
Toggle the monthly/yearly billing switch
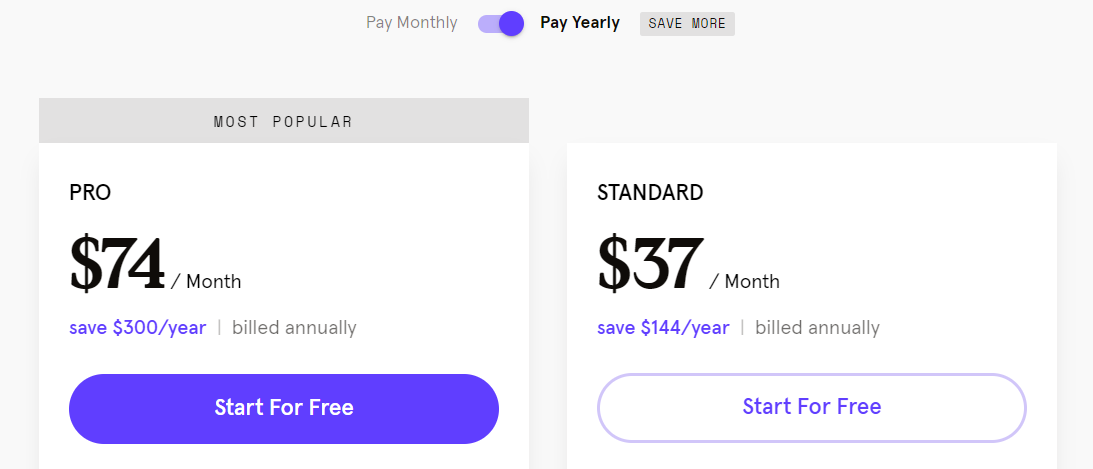(500, 23)
